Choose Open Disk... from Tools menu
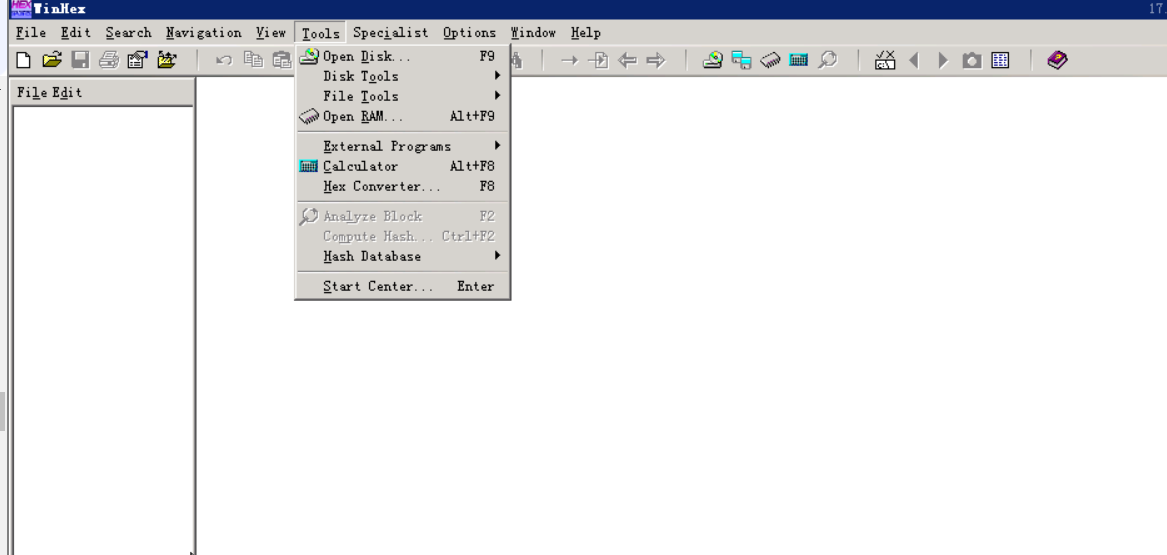The image size is (1167, 555). (x=403, y=56)
